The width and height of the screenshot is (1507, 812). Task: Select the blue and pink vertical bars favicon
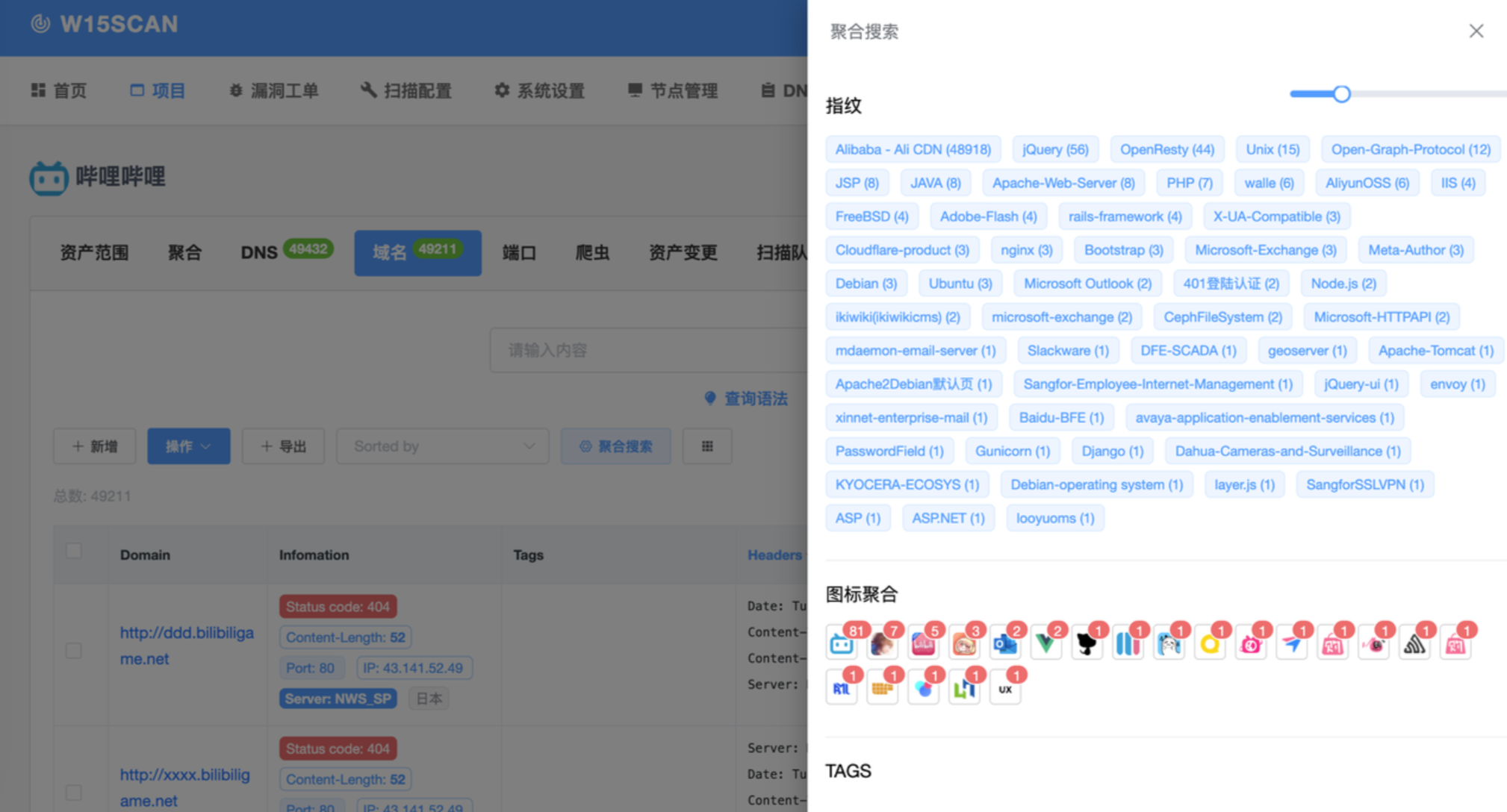[x=1128, y=643]
